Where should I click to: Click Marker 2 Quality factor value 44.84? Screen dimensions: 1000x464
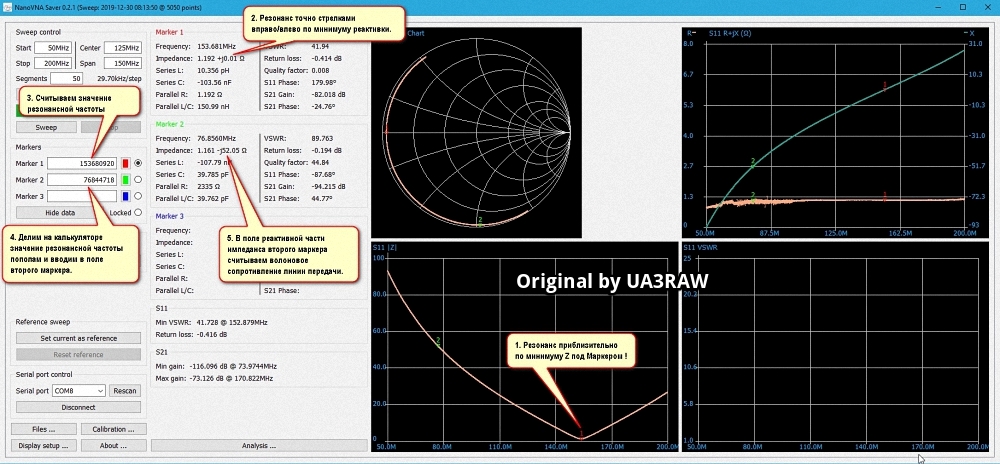tap(320, 163)
